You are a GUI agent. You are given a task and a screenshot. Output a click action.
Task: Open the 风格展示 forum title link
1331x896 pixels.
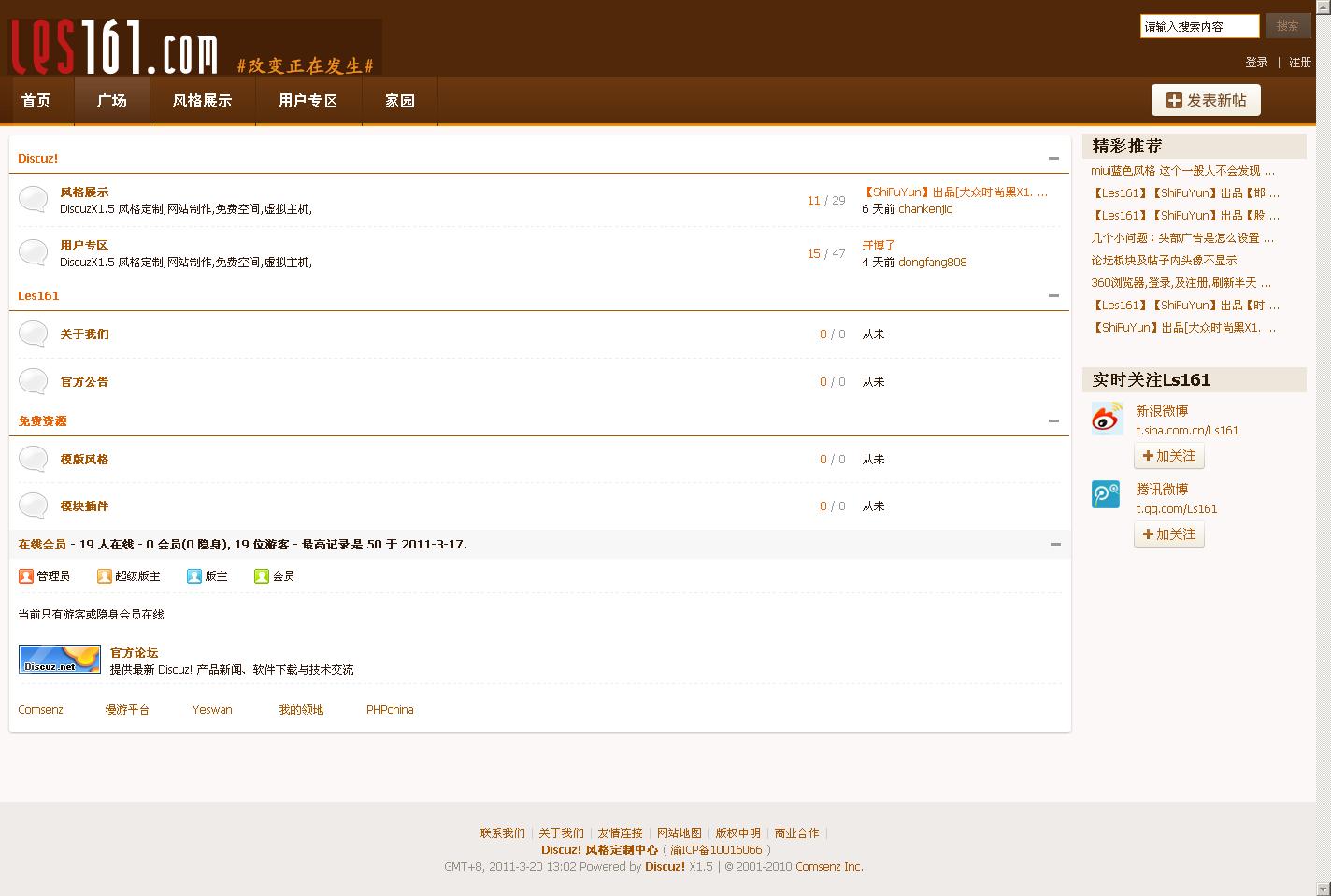click(x=84, y=192)
